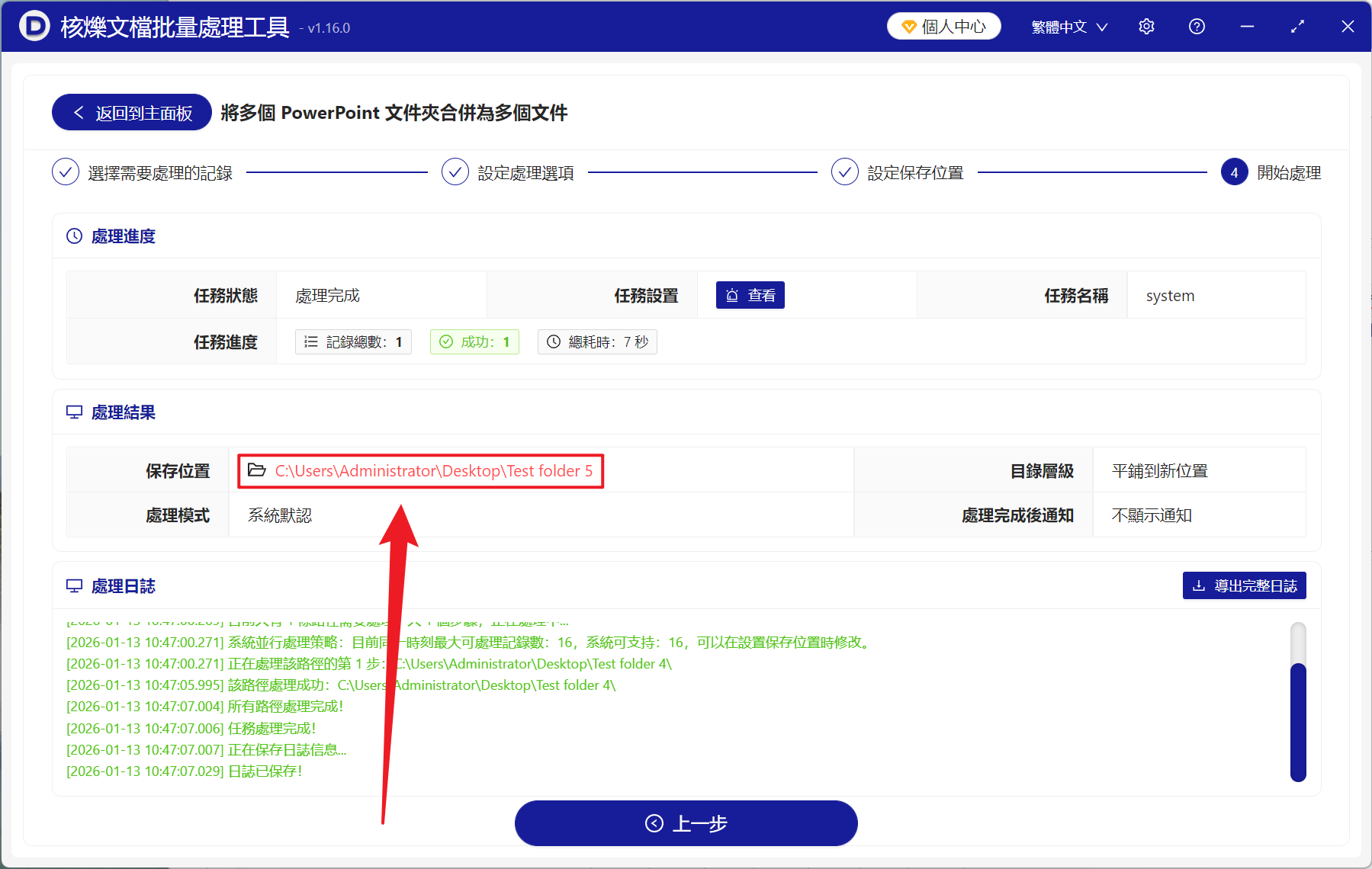Click the 記錄總數 counter showing 1
The image size is (1372, 869).
tap(353, 342)
